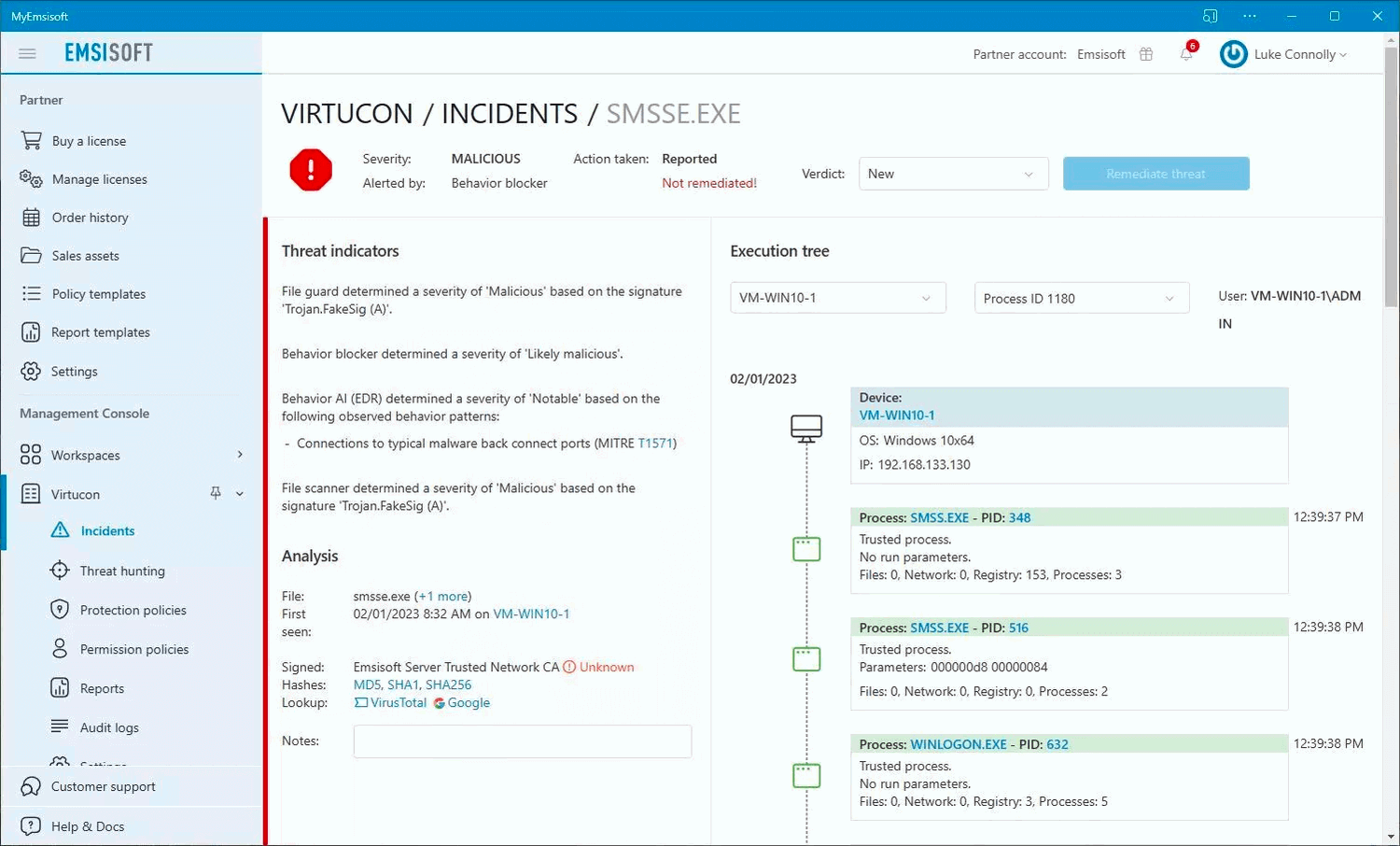Image resolution: width=1400 pixels, height=846 pixels.
Task: Click the Threat hunting crosshair icon
Action: (x=60, y=571)
